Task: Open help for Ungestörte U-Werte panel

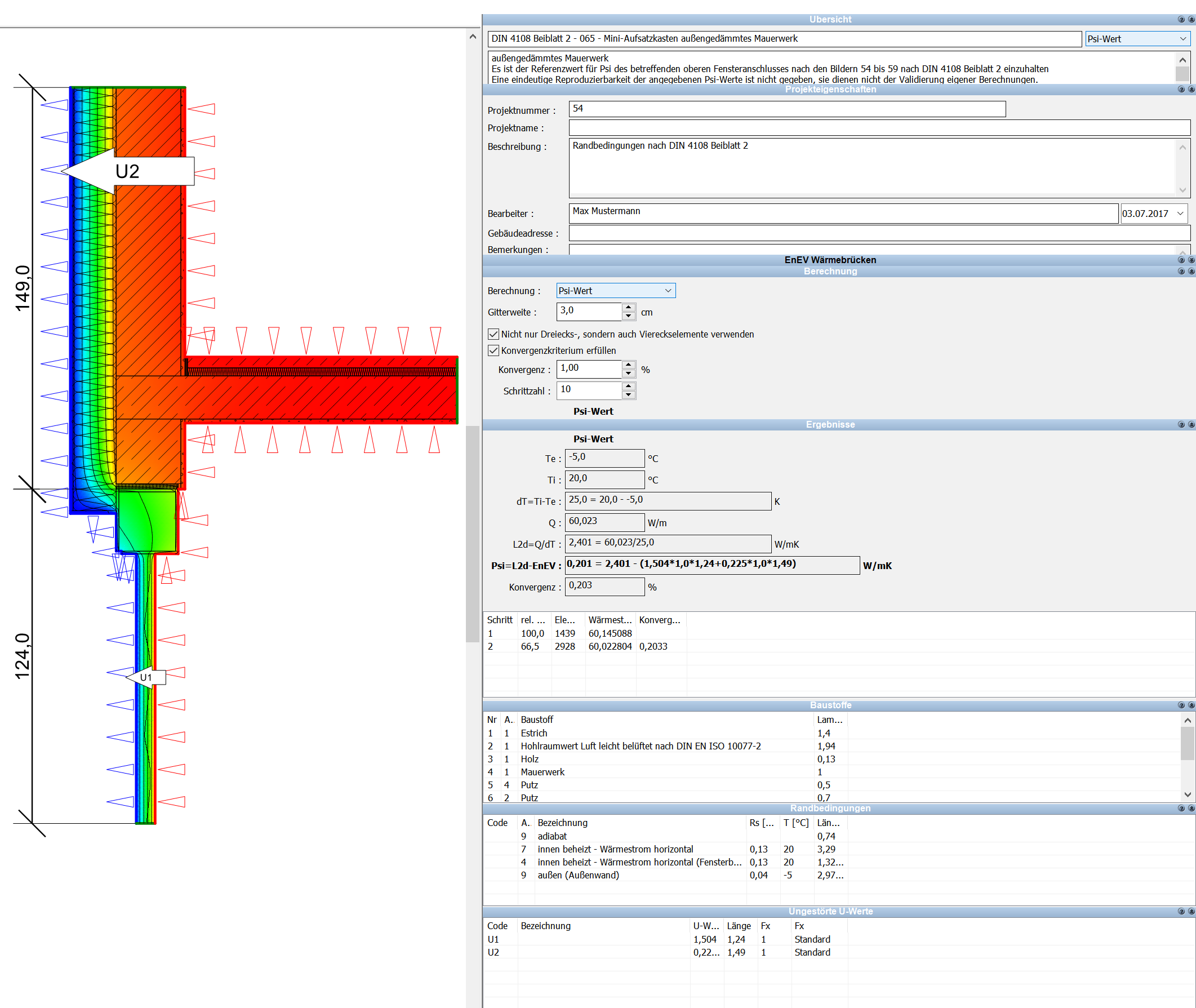Action: pos(1181,912)
